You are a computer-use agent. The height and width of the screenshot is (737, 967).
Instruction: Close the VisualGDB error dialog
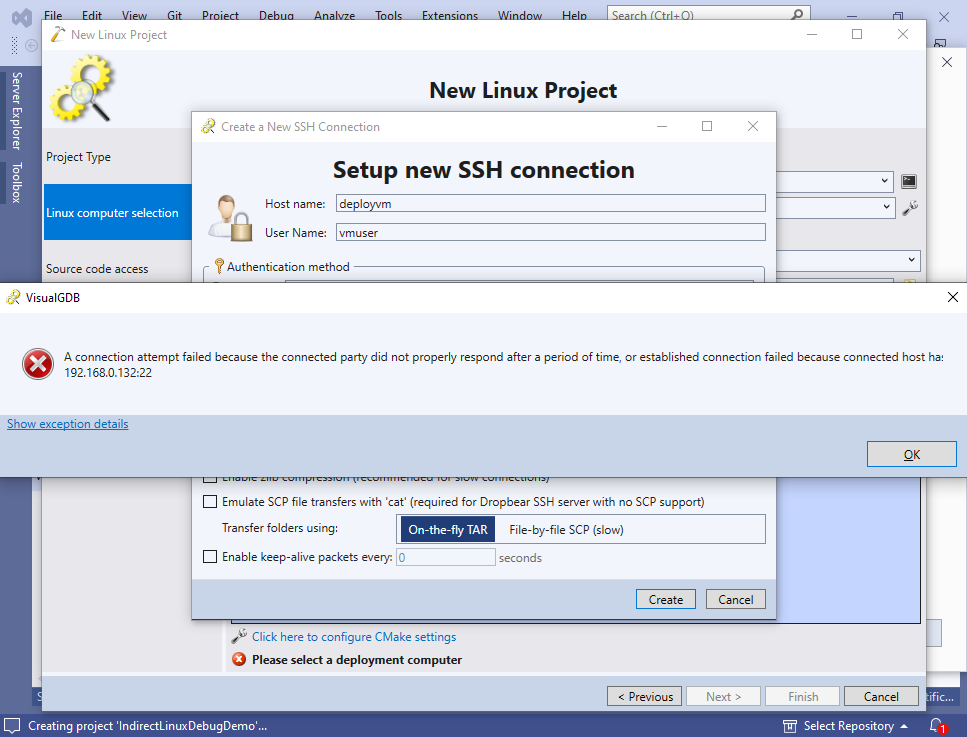pos(952,297)
